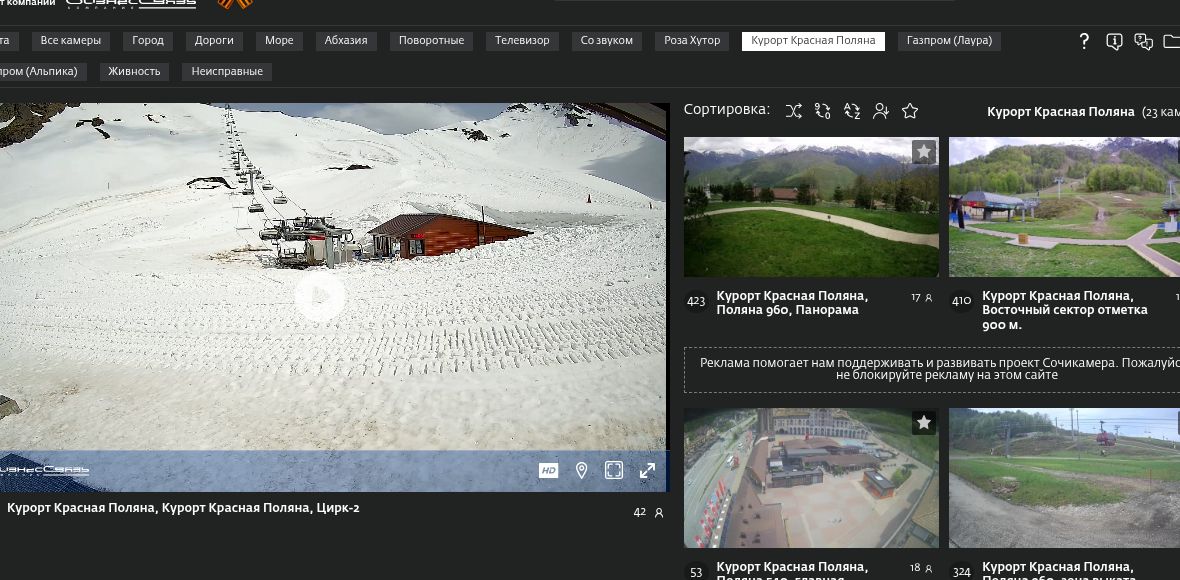This screenshot has height=580, width=1180.
Task: Select the Абхазия category
Action: tap(346, 41)
